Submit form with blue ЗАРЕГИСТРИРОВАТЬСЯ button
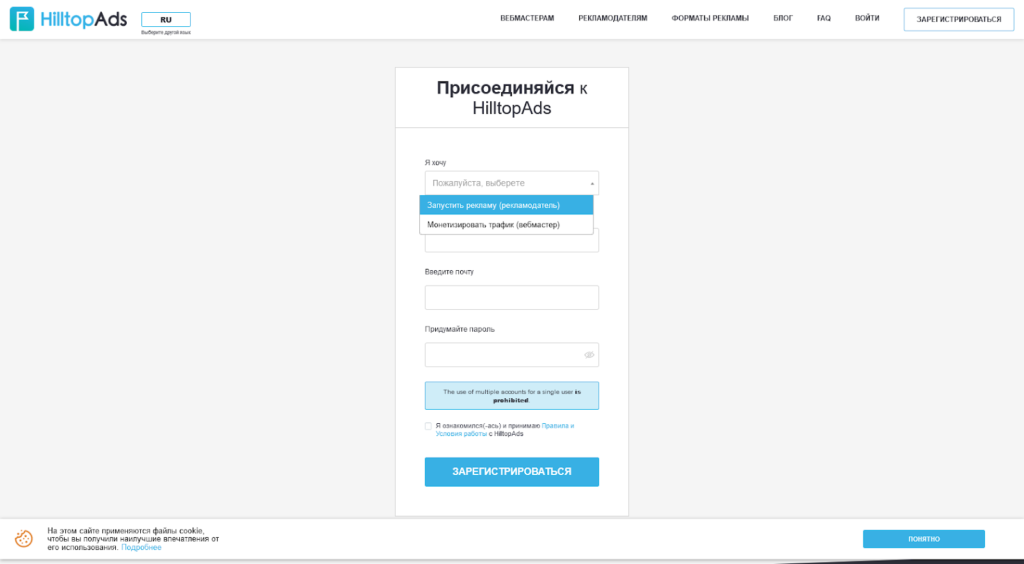The height and width of the screenshot is (564, 1024). click(511, 472)
